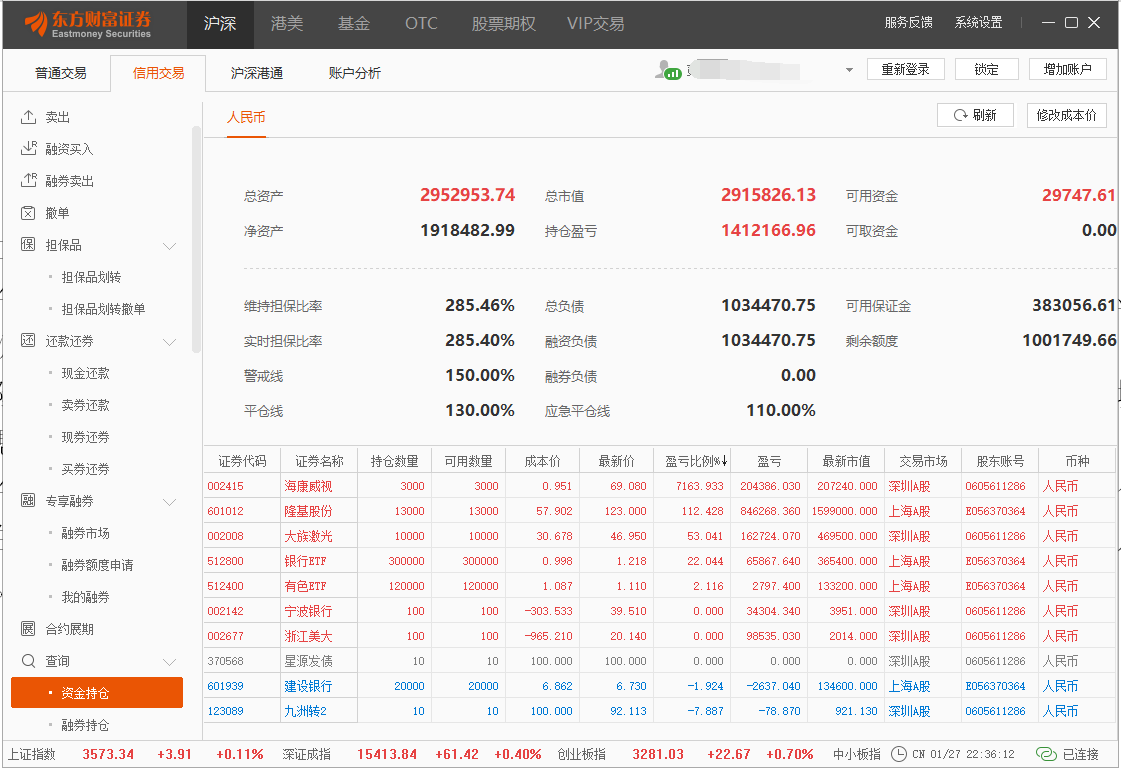
Task: Click the 修改成本价 button
Action: 1067,115
